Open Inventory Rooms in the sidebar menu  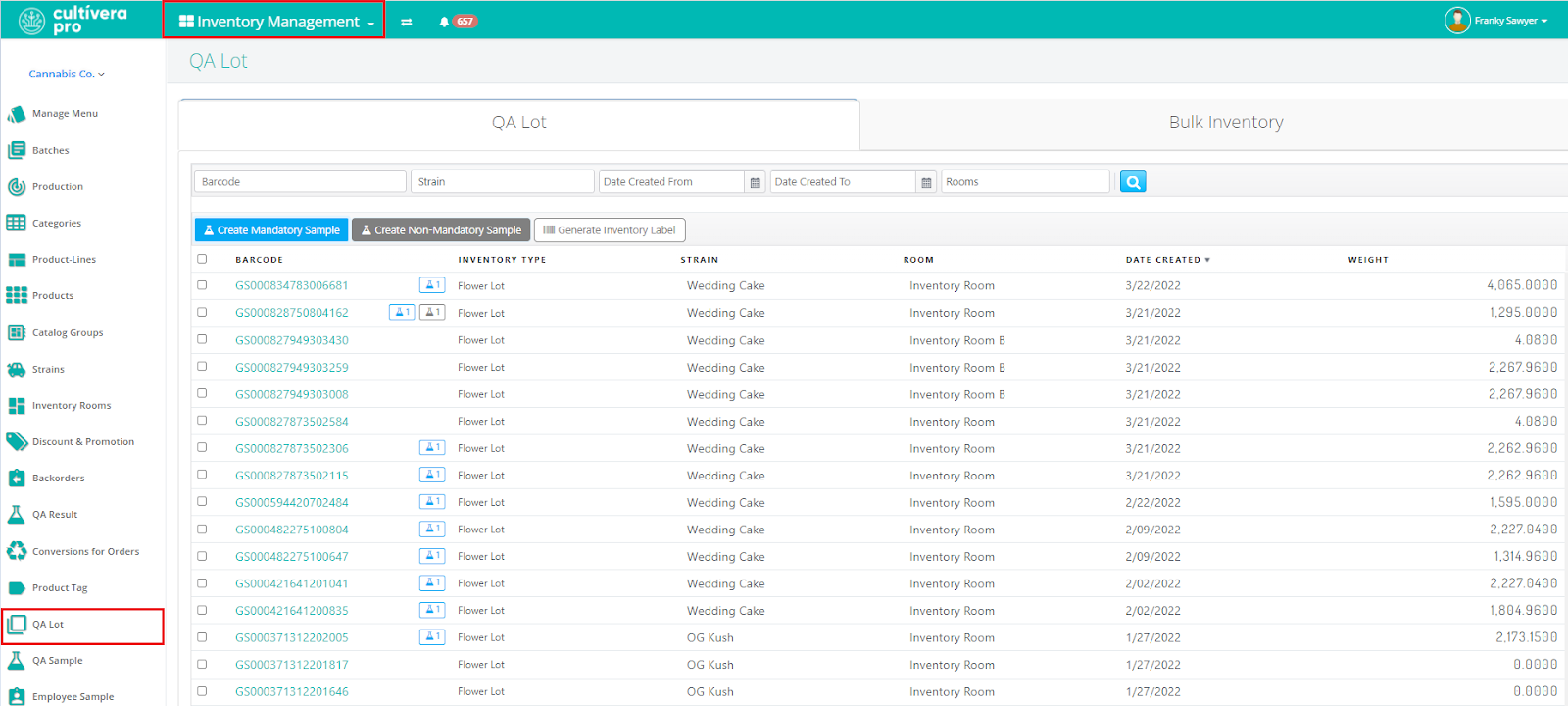(x=72, y=406)
